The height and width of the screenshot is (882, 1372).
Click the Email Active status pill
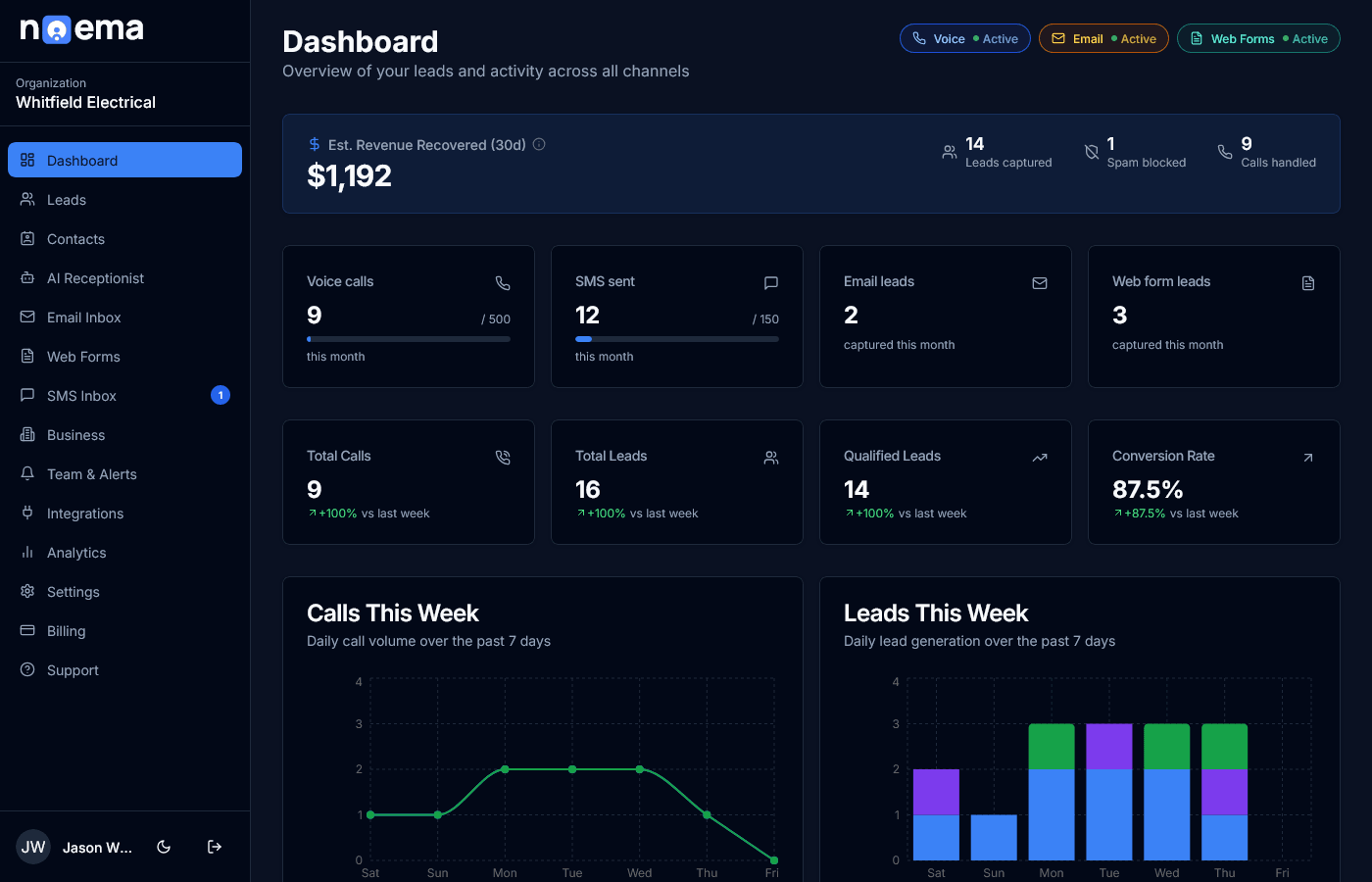tap(1103, 38)
